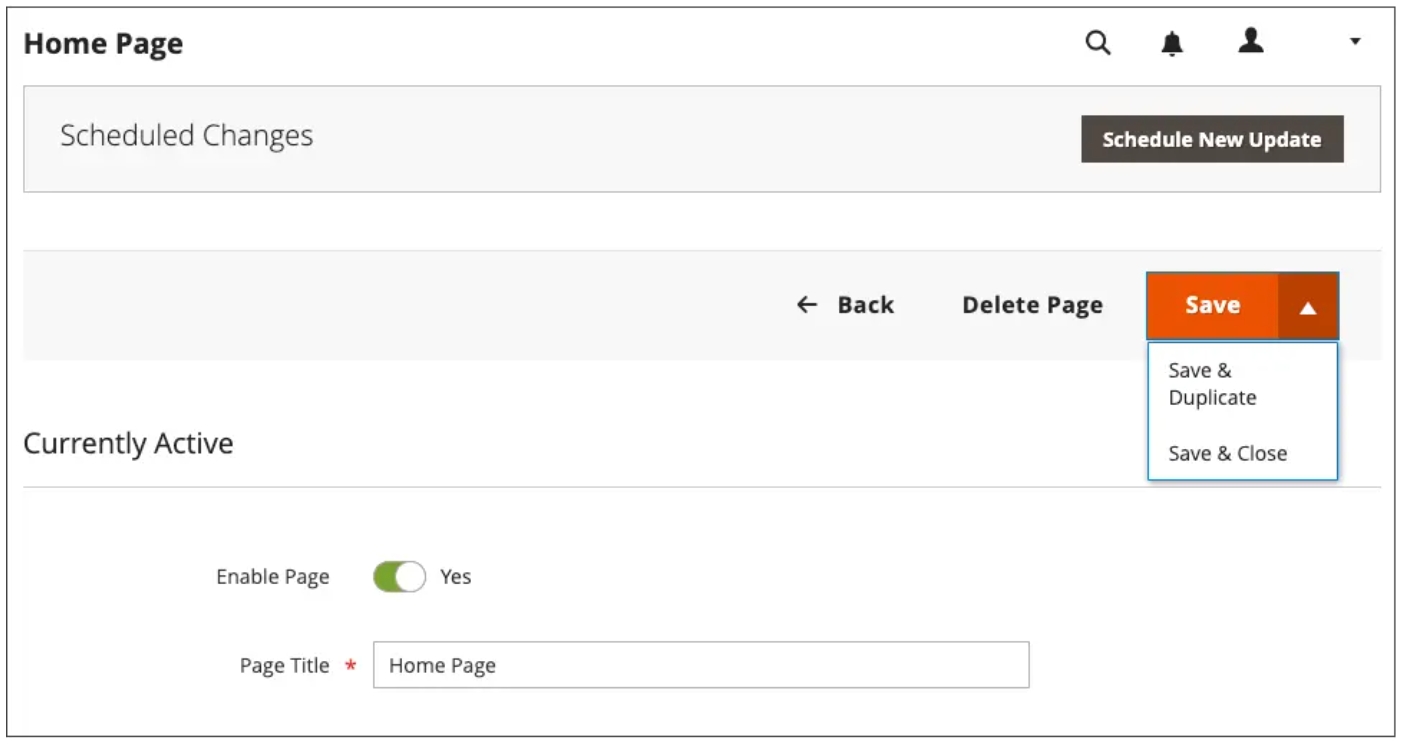Click the Yes label beside toggle
Viewport: 1401px width, 744px height.
455,577
